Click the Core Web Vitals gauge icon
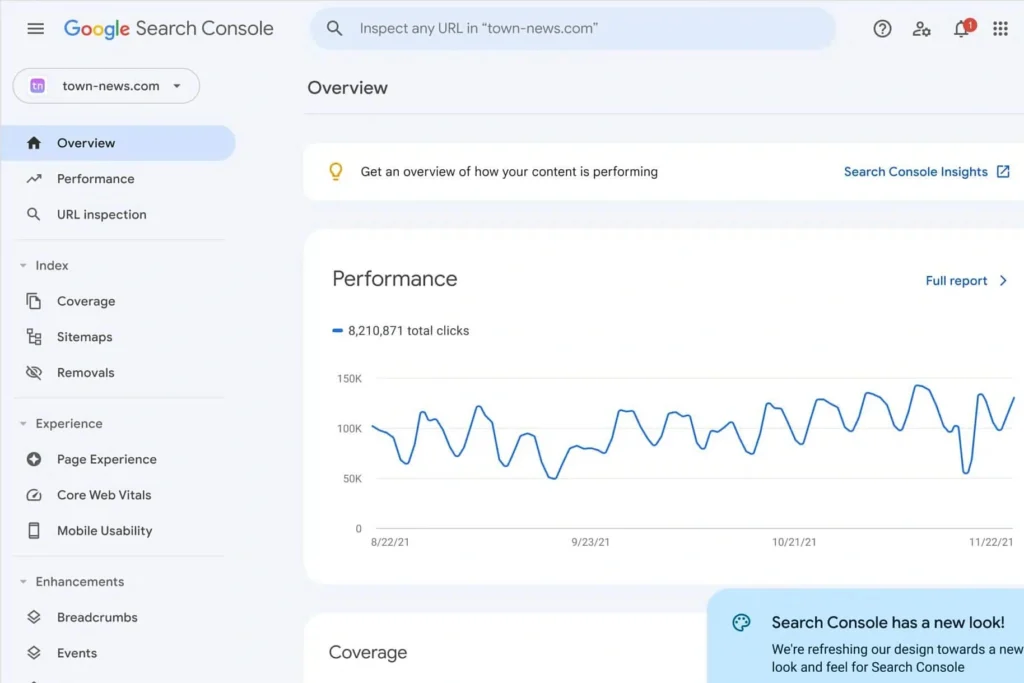The image size is (1024, 683). click(34, 495)
